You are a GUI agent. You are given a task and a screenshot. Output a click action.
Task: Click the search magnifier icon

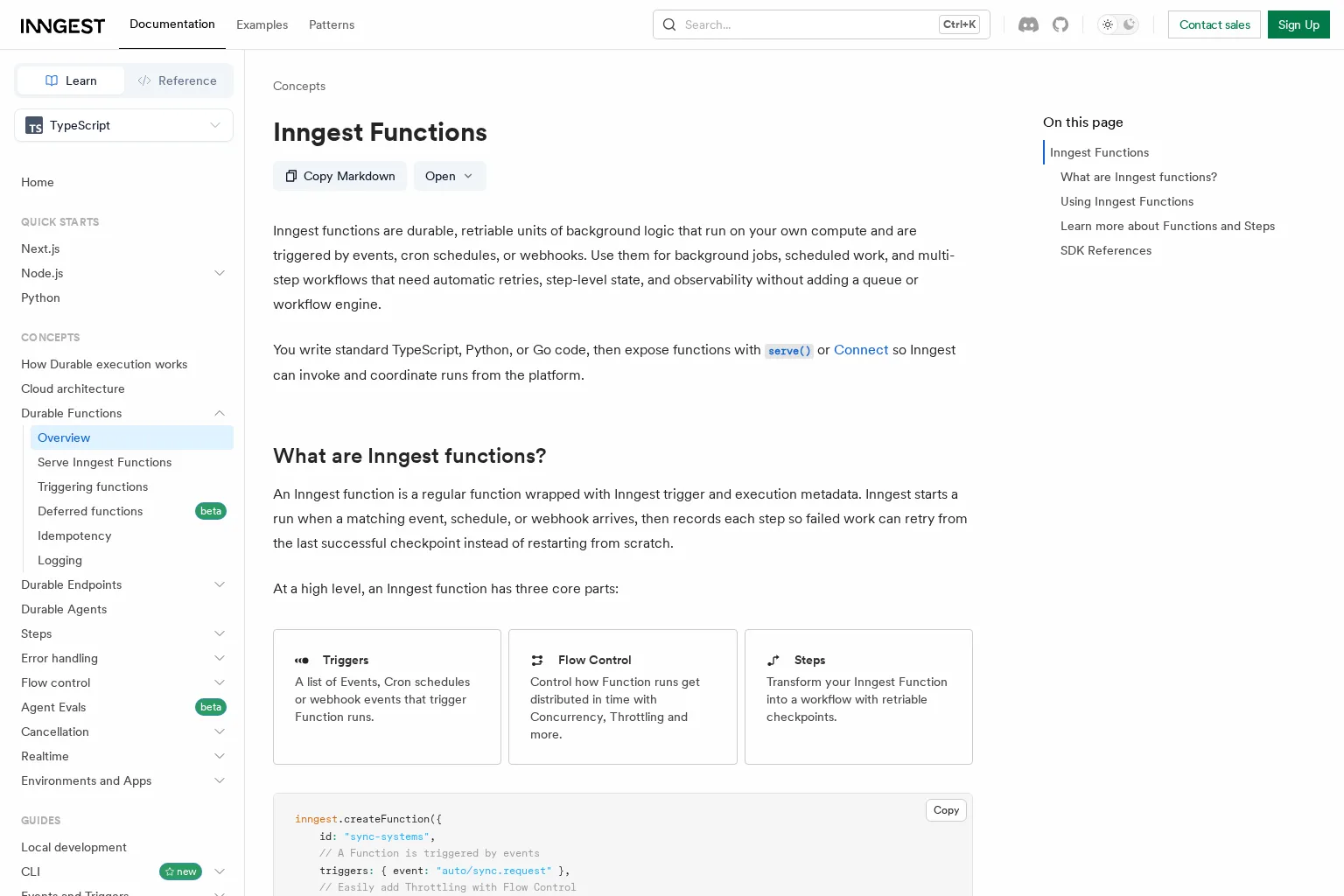[x=669, y=24]
